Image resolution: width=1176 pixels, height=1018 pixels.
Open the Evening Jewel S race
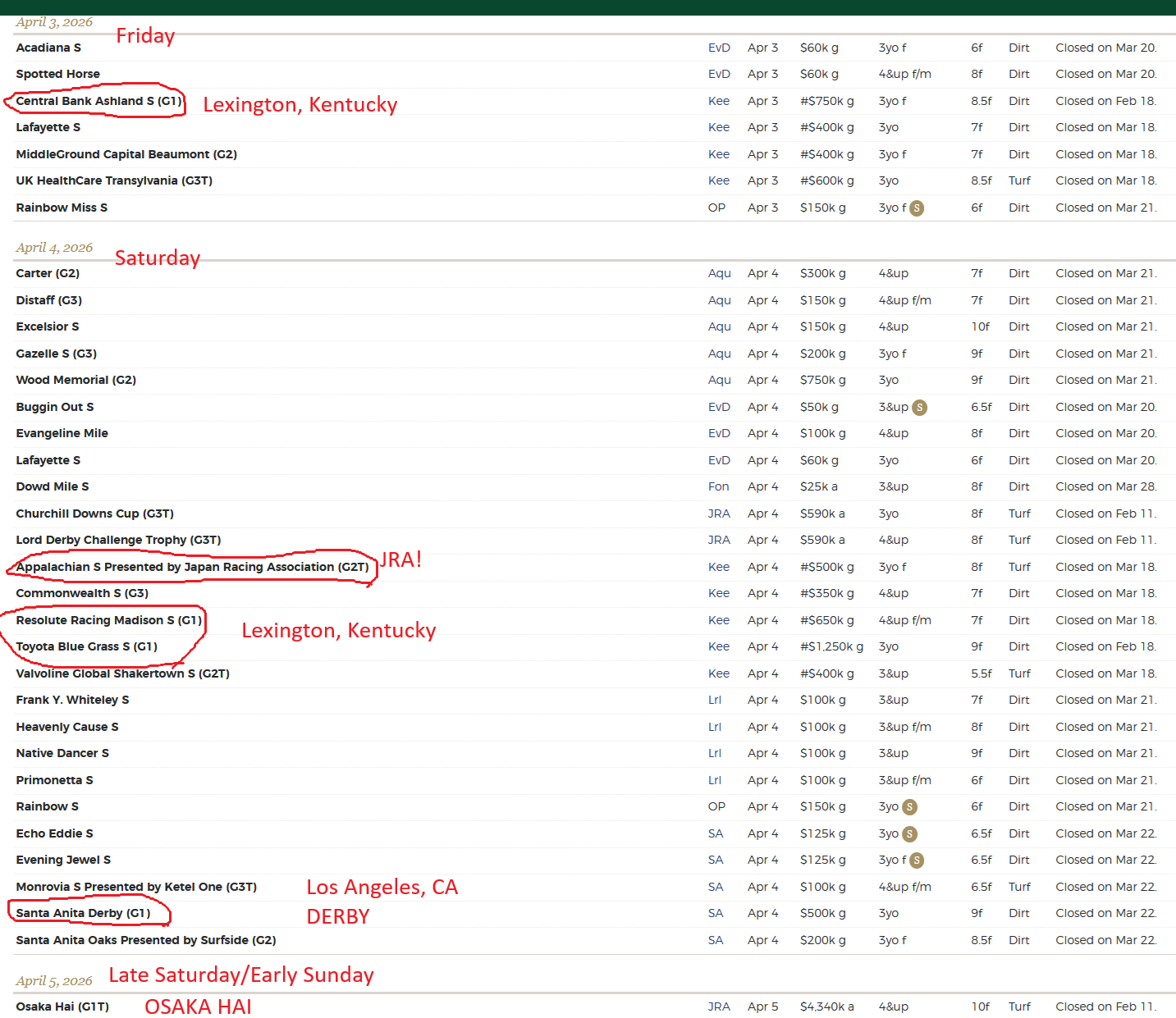(63, 860)
